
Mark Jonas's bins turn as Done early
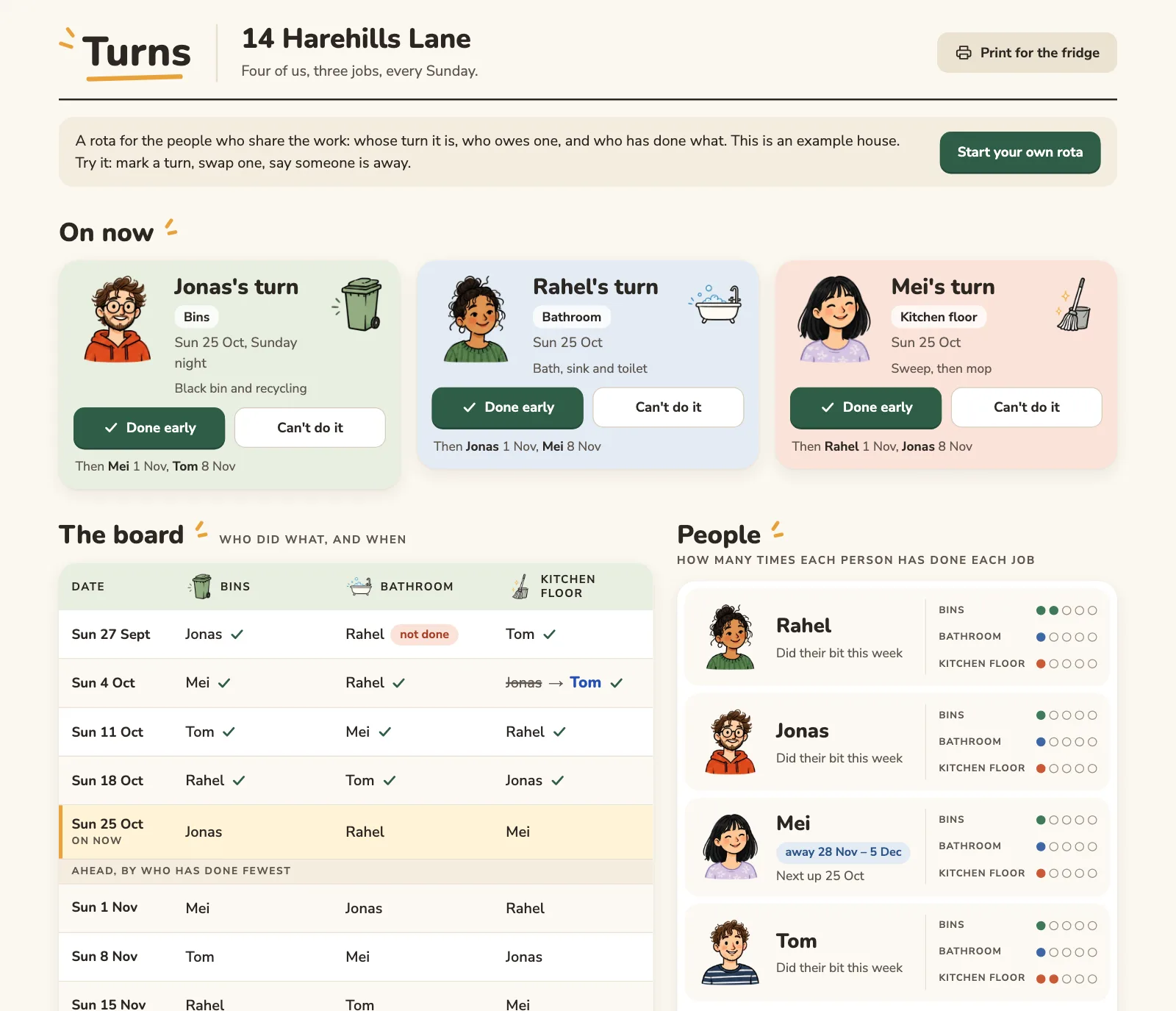click(149, 428)
